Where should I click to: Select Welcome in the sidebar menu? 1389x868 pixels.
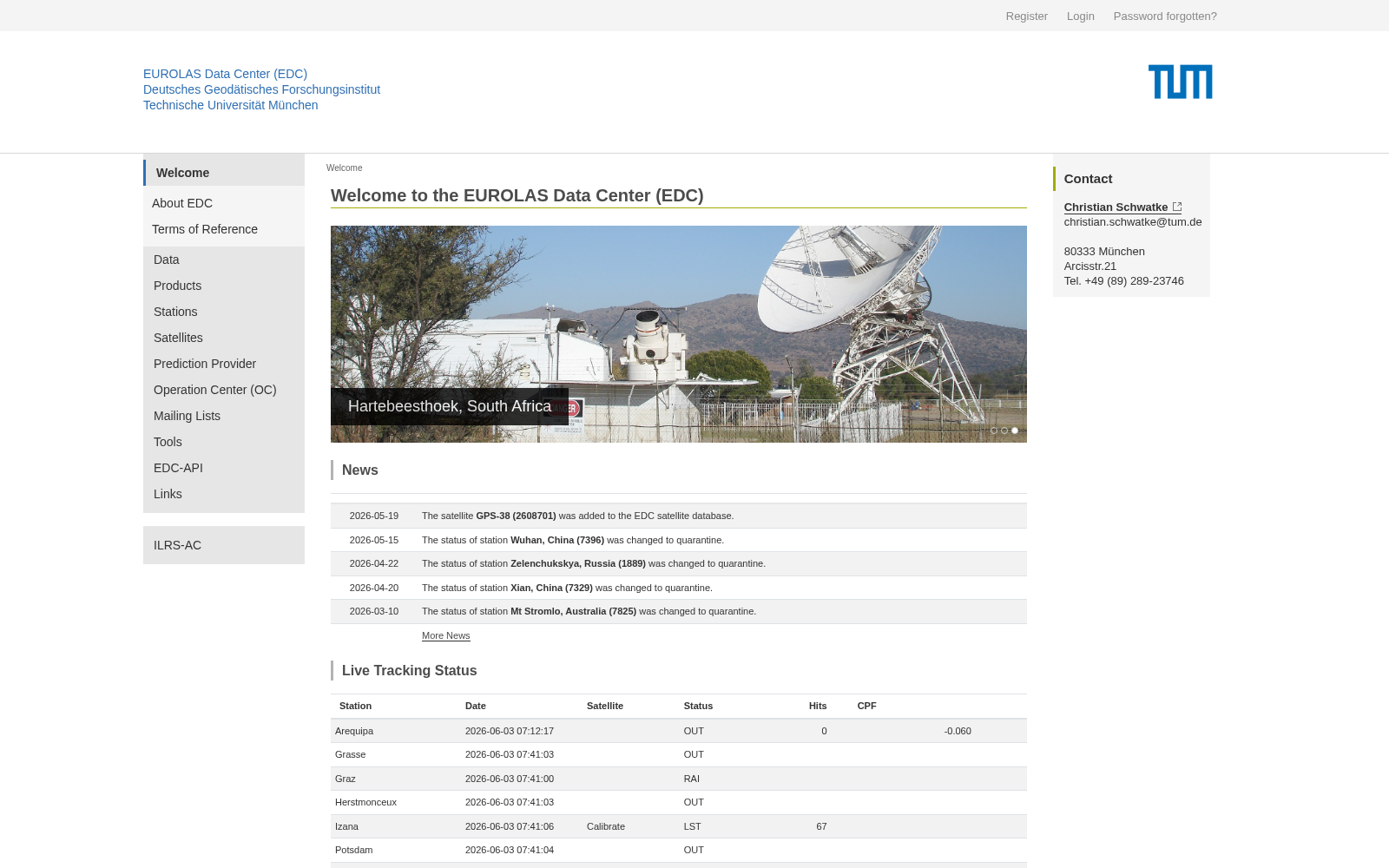click(224, 173)
